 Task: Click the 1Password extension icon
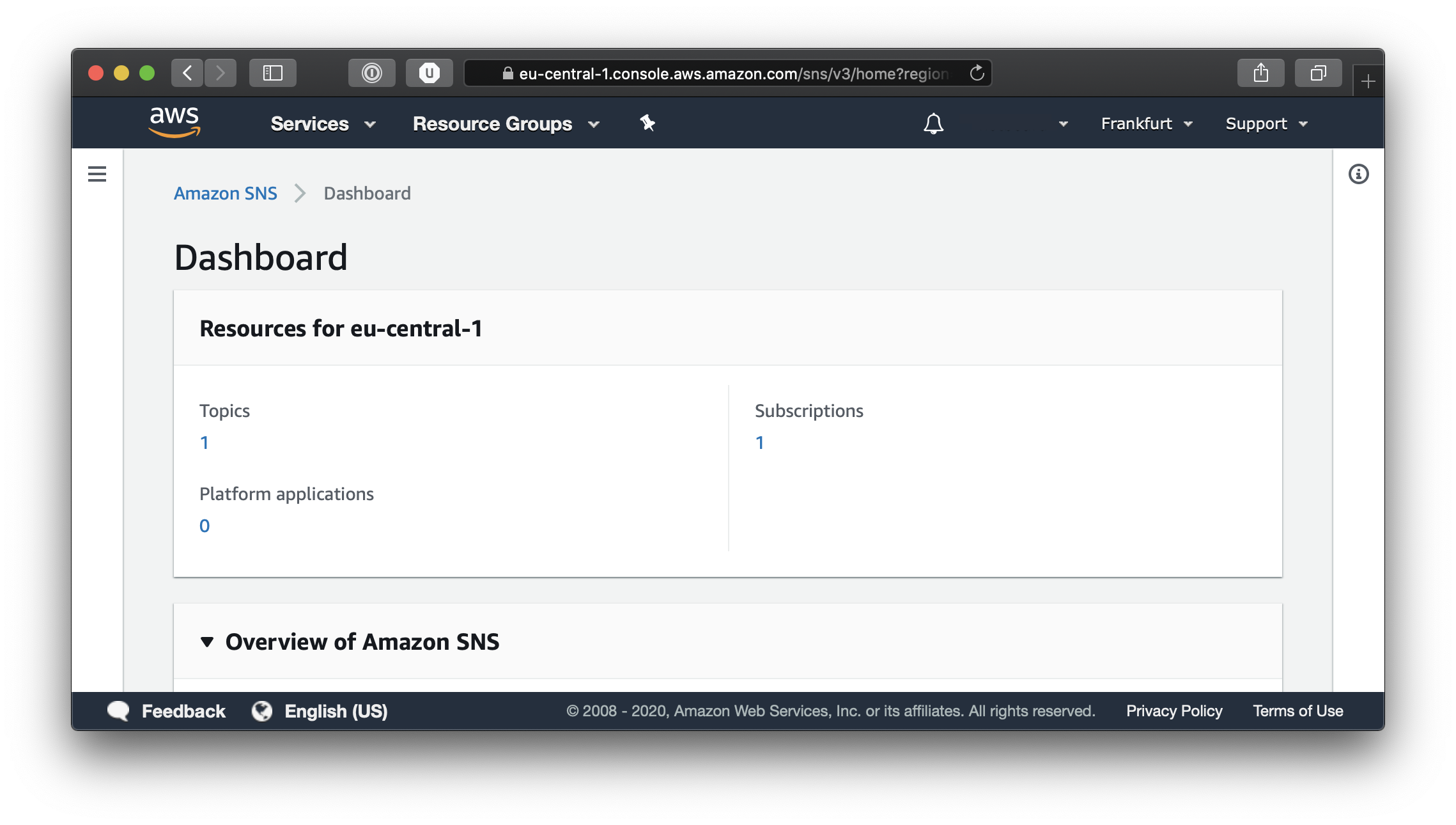click(x=371, y=73)
